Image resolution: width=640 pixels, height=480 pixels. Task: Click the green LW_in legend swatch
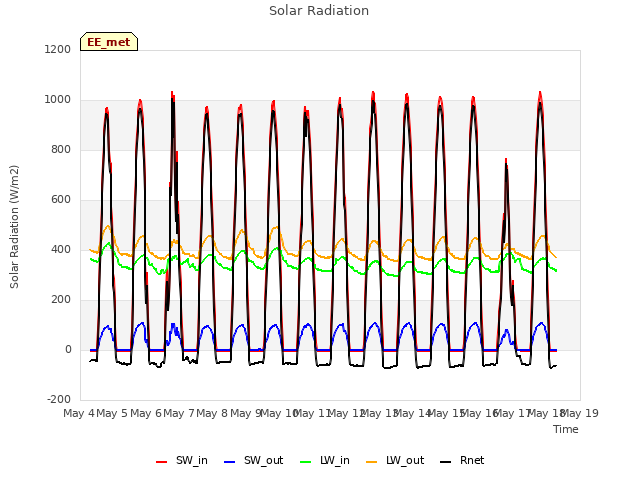click(306, 462)
